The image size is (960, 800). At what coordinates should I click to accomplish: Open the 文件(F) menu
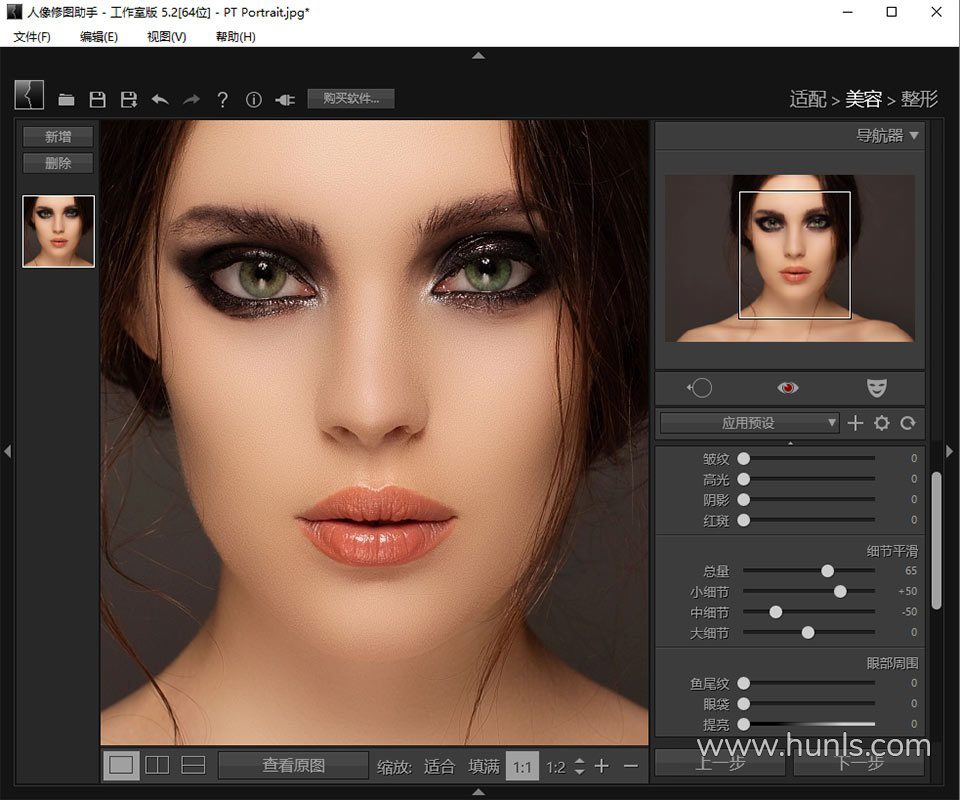(x=32, y=37)
